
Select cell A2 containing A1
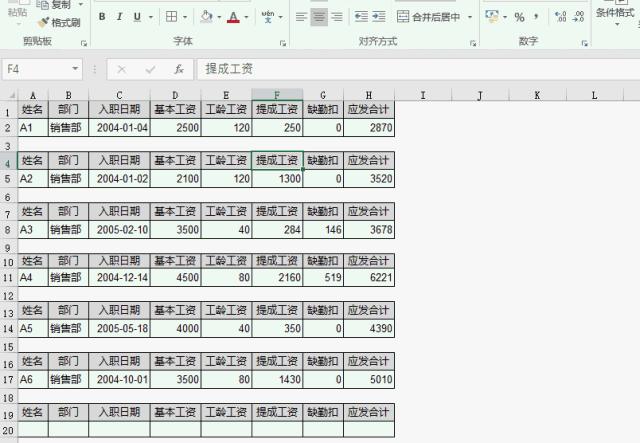coord(33,128)
